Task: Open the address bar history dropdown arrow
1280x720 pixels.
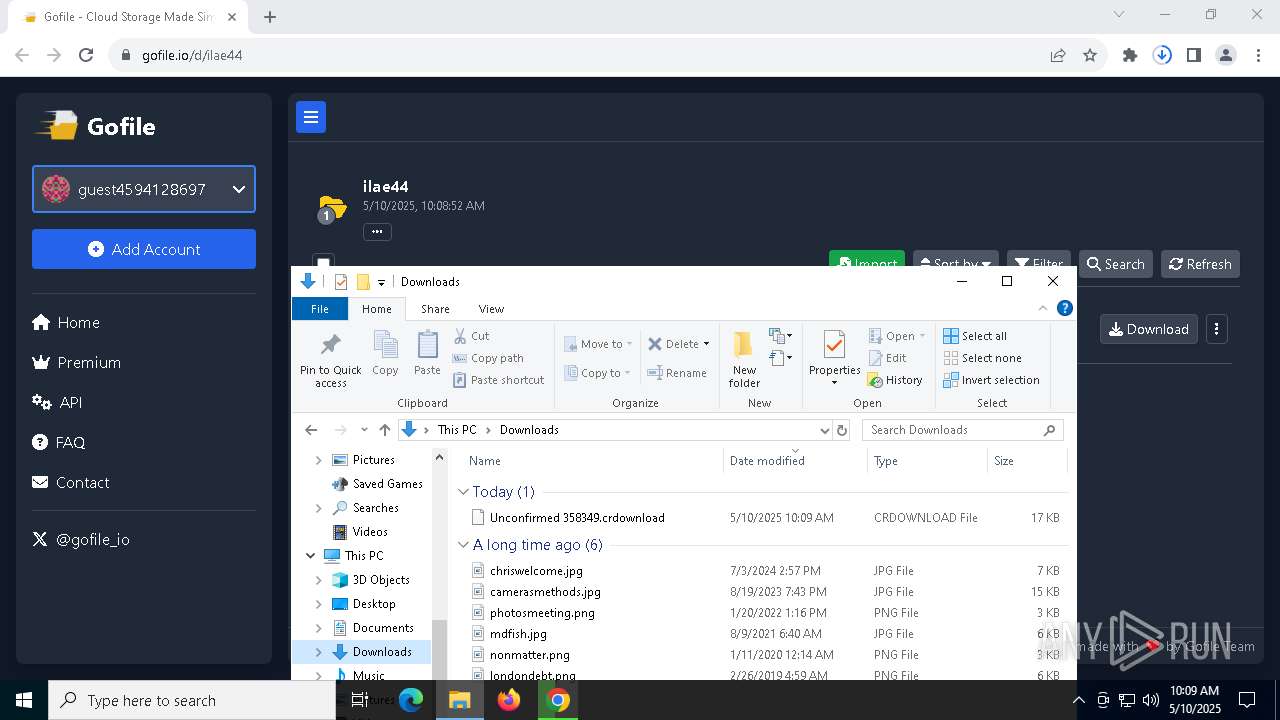Action: pyautogui.click(x=825, y=430)
